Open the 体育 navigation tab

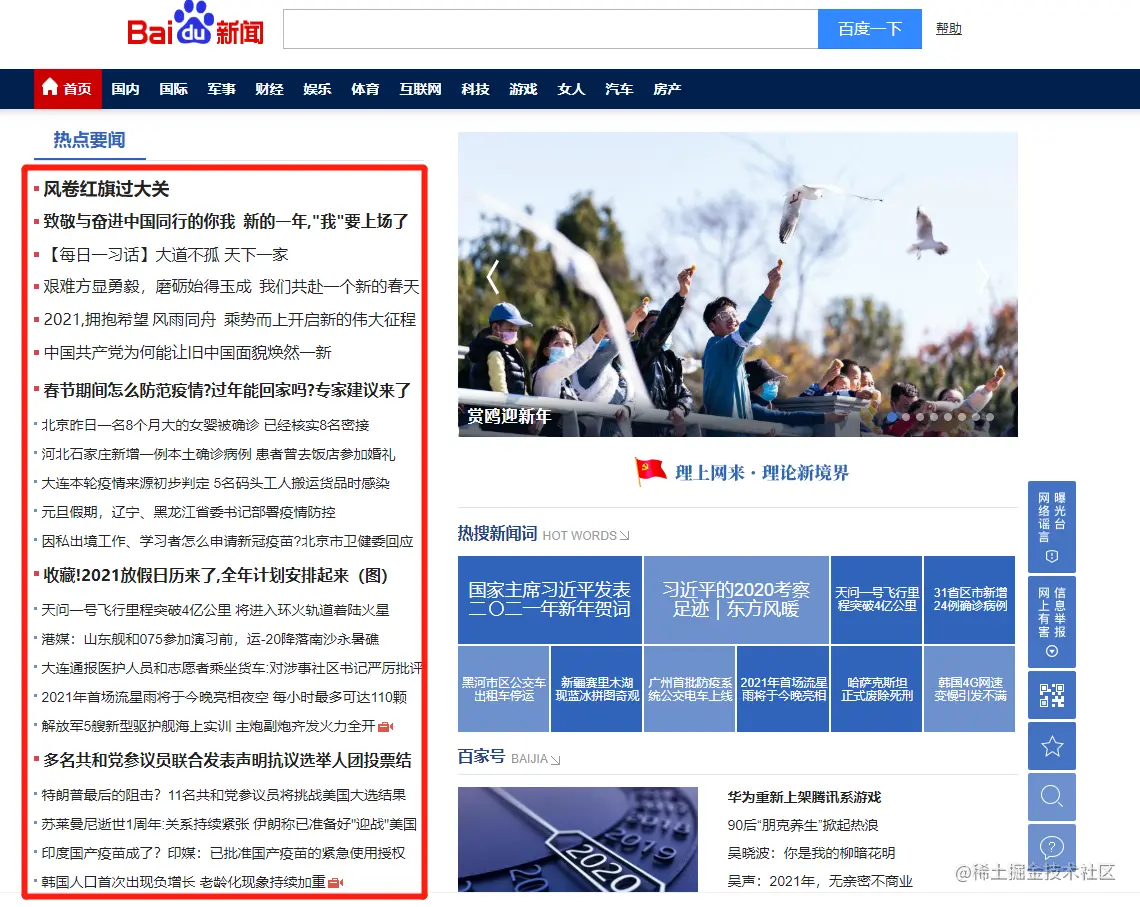tap(365, 89)
